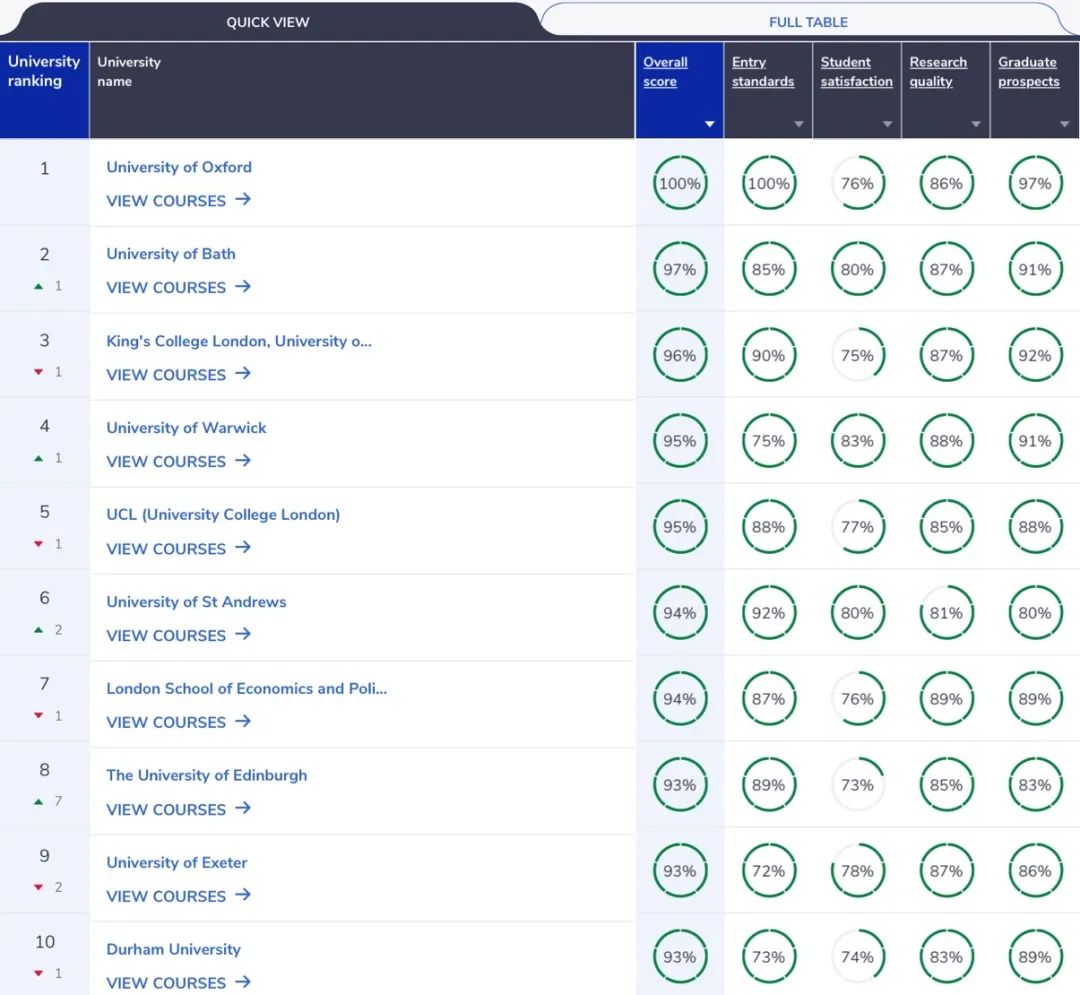The width and height of the screenshot is (1080, 995).
Task: Open the UCL (University College London) link
Action: click(x=223, y=515)
